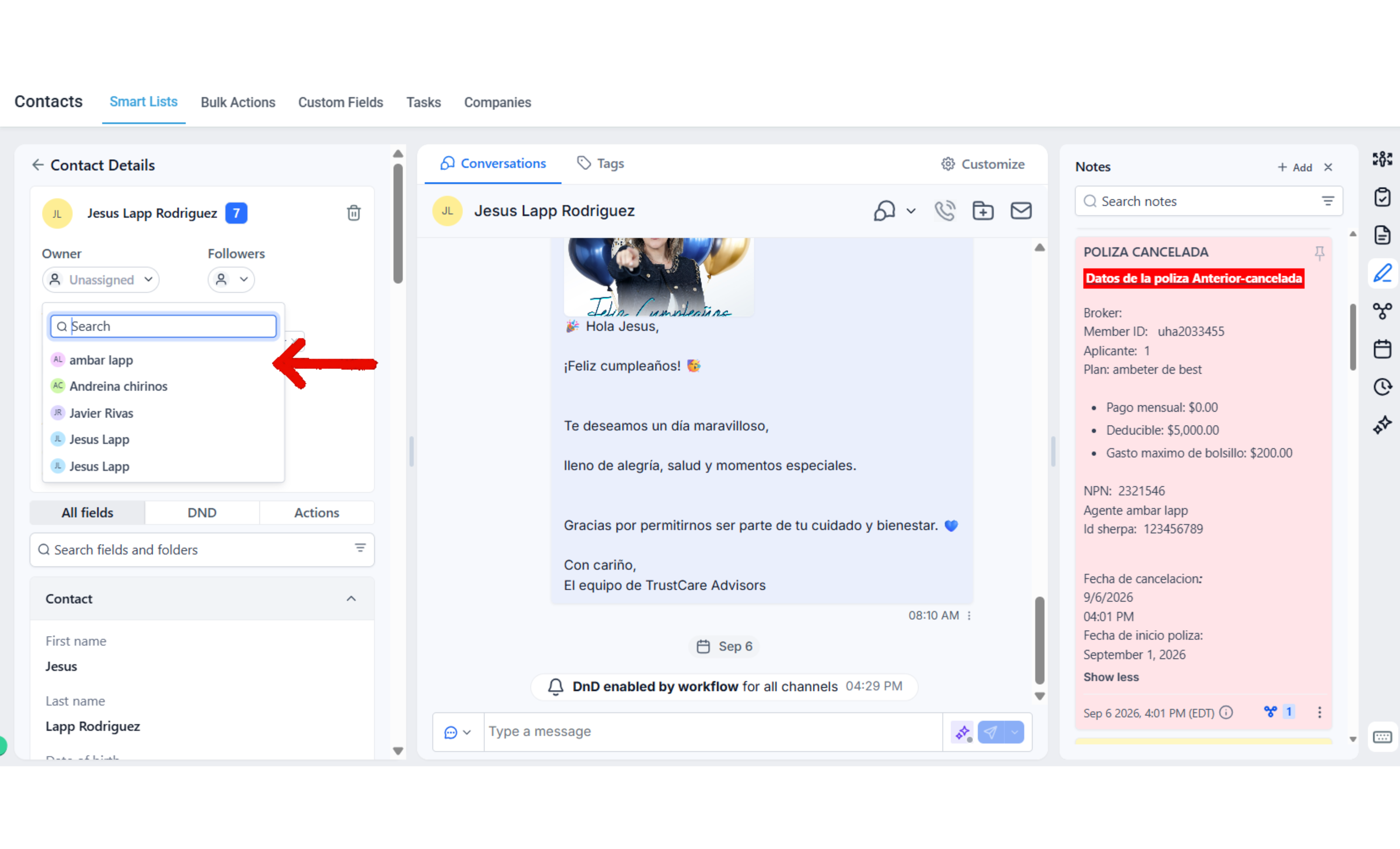This screenshot has height=849, width=1400.
Task: Click the info icon beside note timestamp
Action: [x=1226, y=712]
